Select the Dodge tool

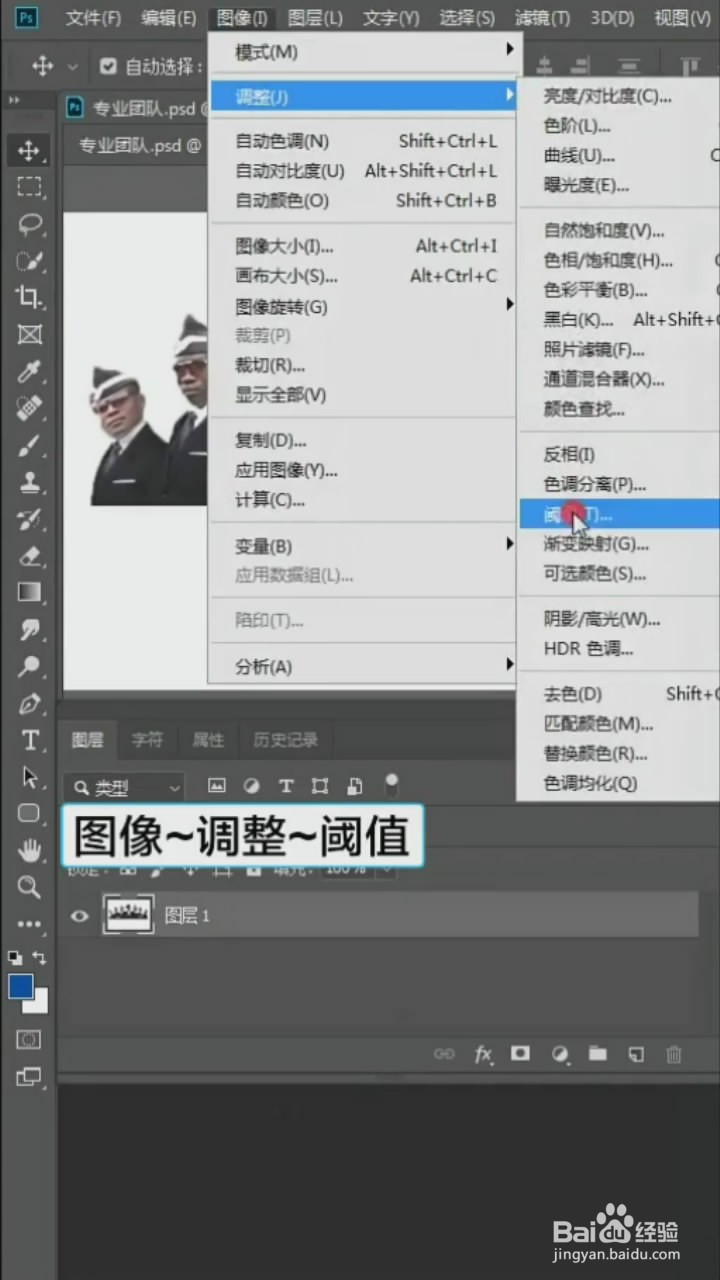[29, 666]
